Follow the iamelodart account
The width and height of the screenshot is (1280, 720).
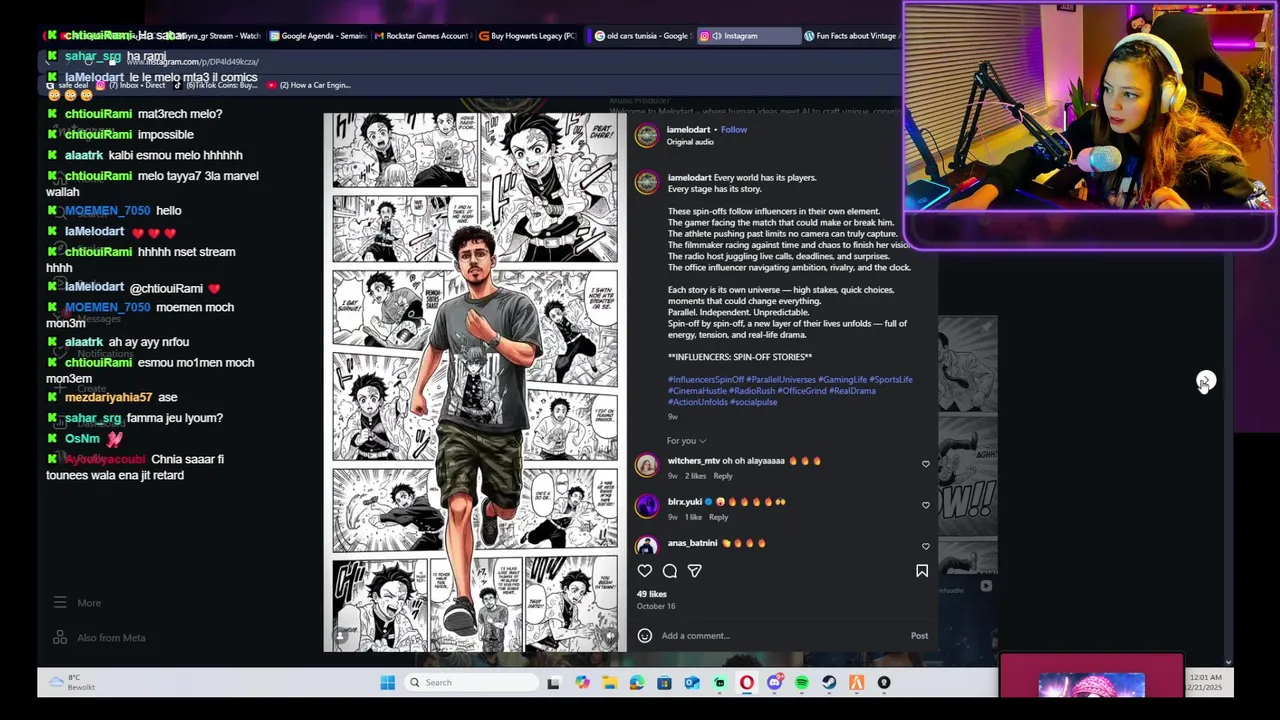coord(734,130)
